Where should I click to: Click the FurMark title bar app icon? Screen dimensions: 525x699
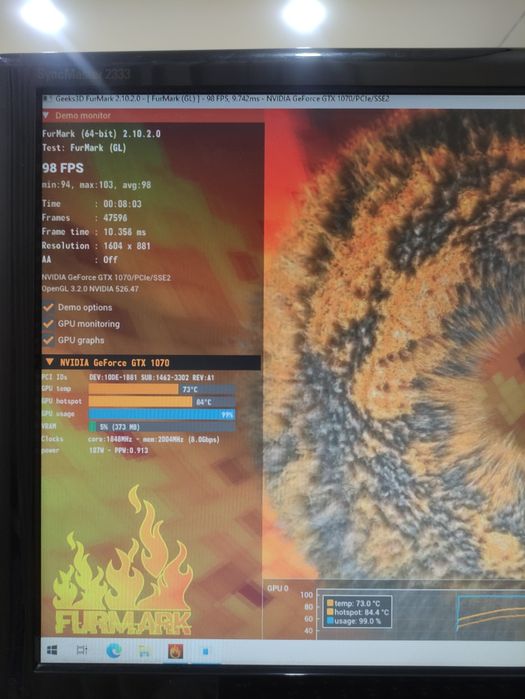pyautogui.click(x=46, y=98)
